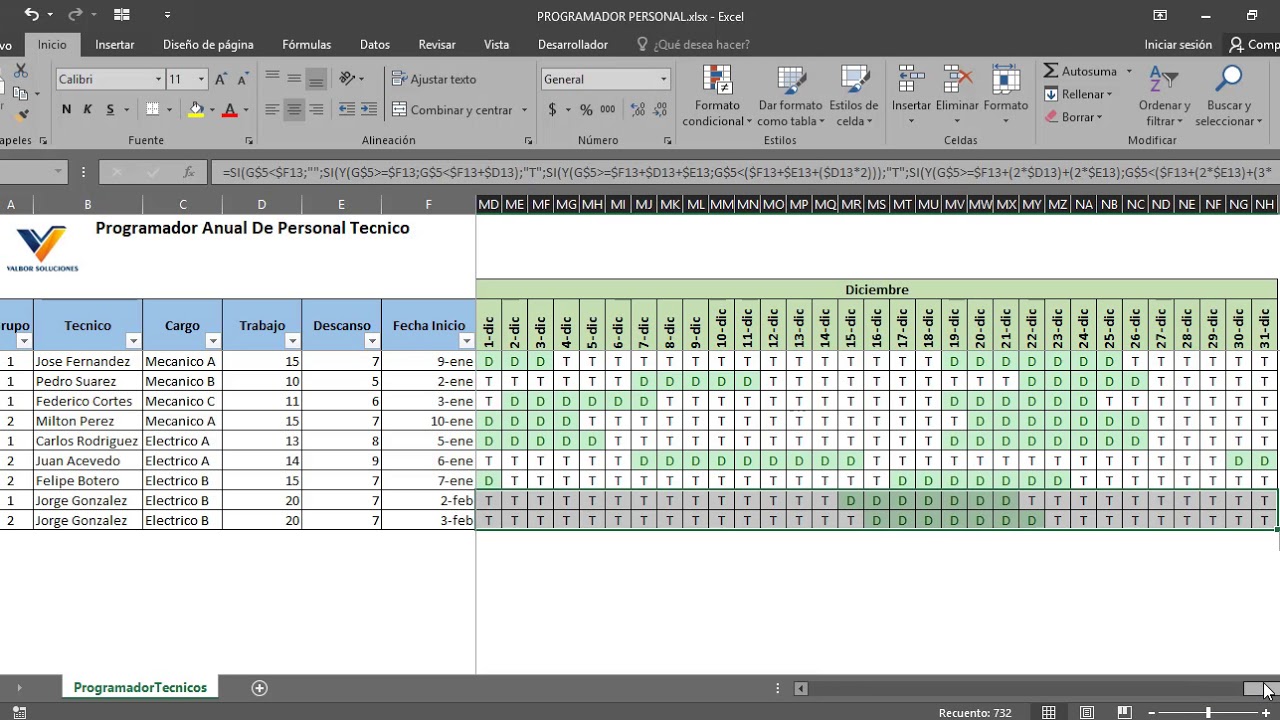This screenshot has height=720, width=1280.
Task: Open Formato condicional
Action: coord(717,97)
